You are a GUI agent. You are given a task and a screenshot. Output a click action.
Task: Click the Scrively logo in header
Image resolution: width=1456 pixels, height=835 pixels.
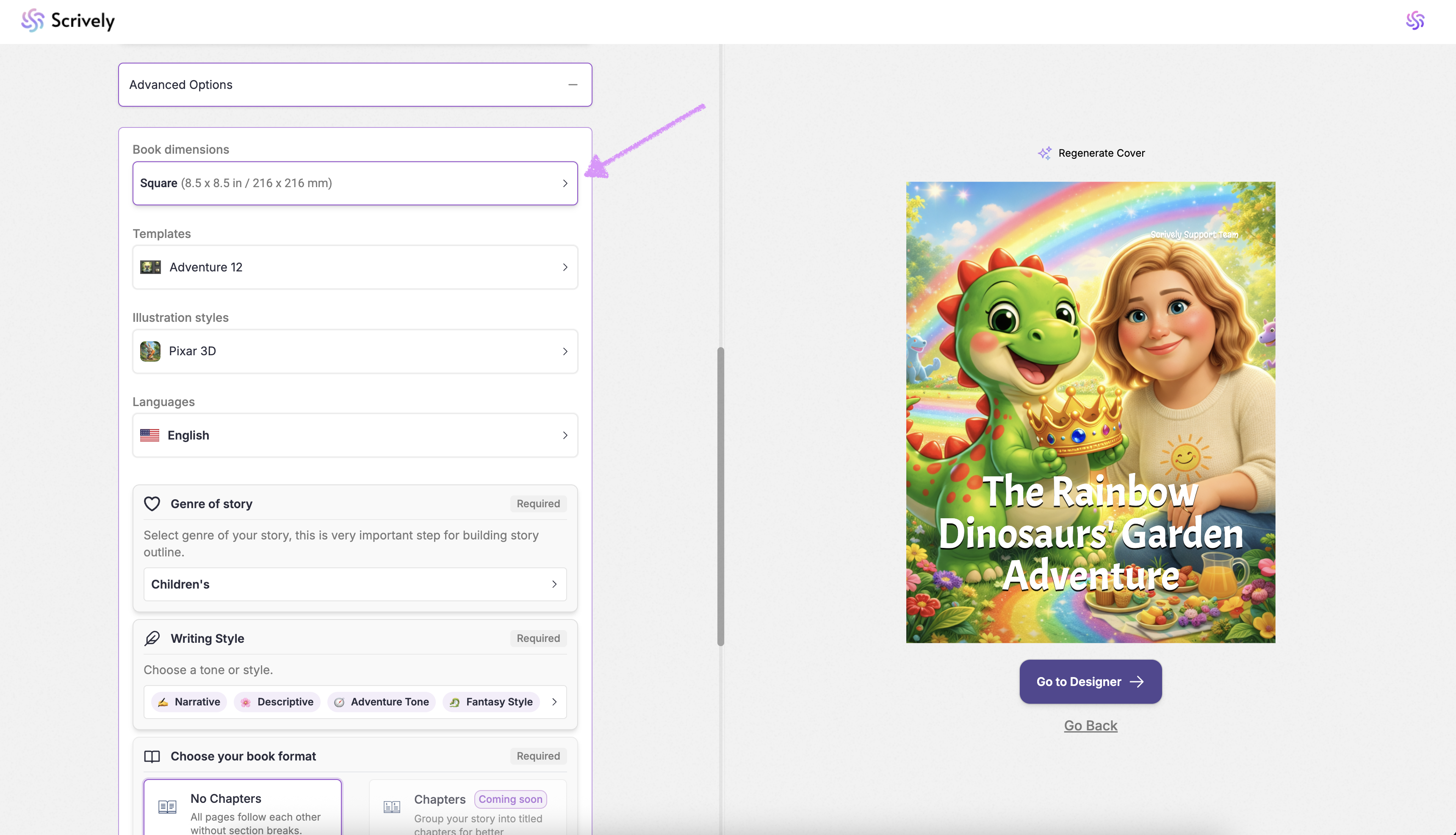click(x=68, y=21)
